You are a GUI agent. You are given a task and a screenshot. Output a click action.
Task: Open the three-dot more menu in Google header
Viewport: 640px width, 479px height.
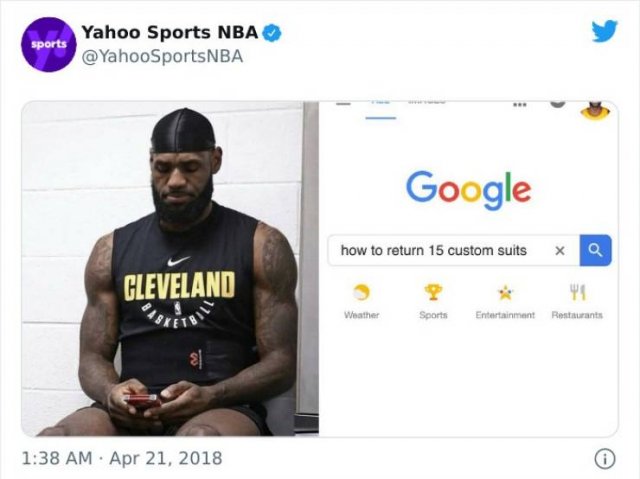tap(519, 104)
